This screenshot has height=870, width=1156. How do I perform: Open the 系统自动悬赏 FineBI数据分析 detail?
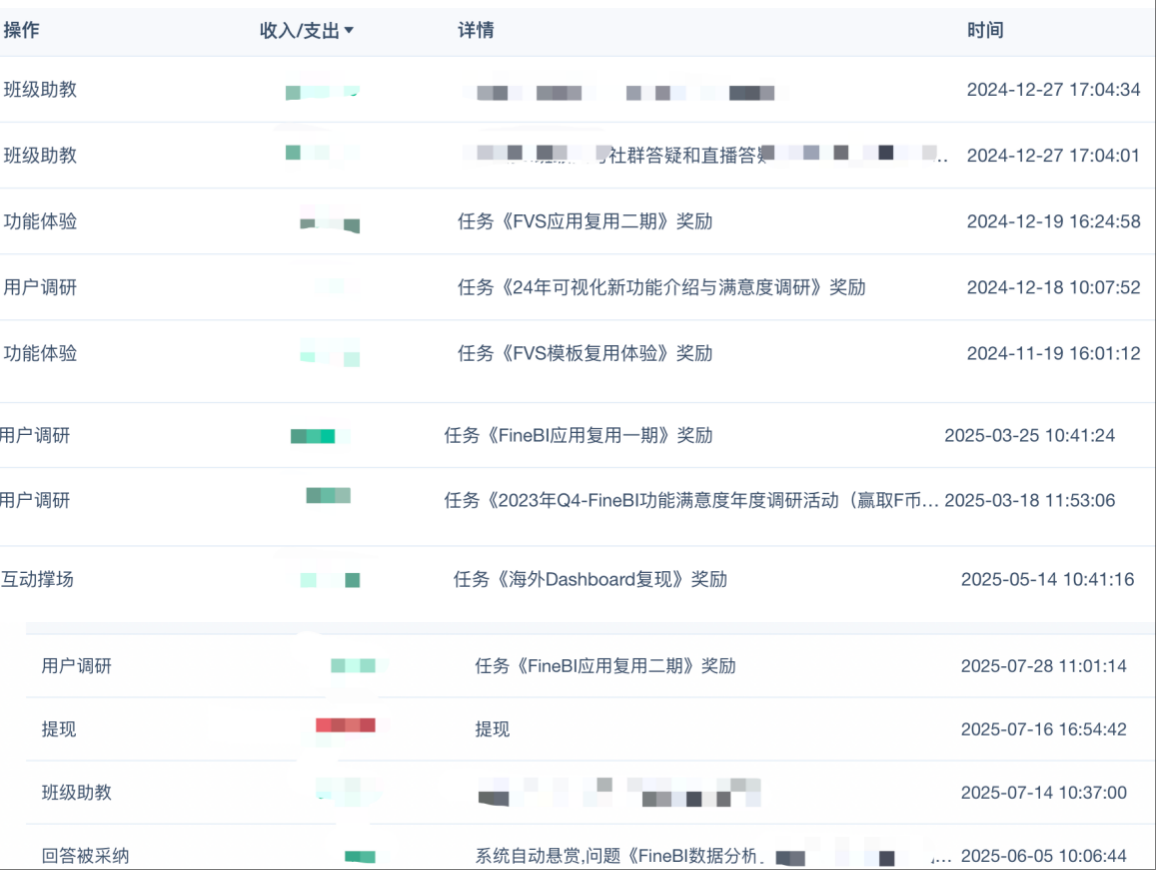(620, 856)
